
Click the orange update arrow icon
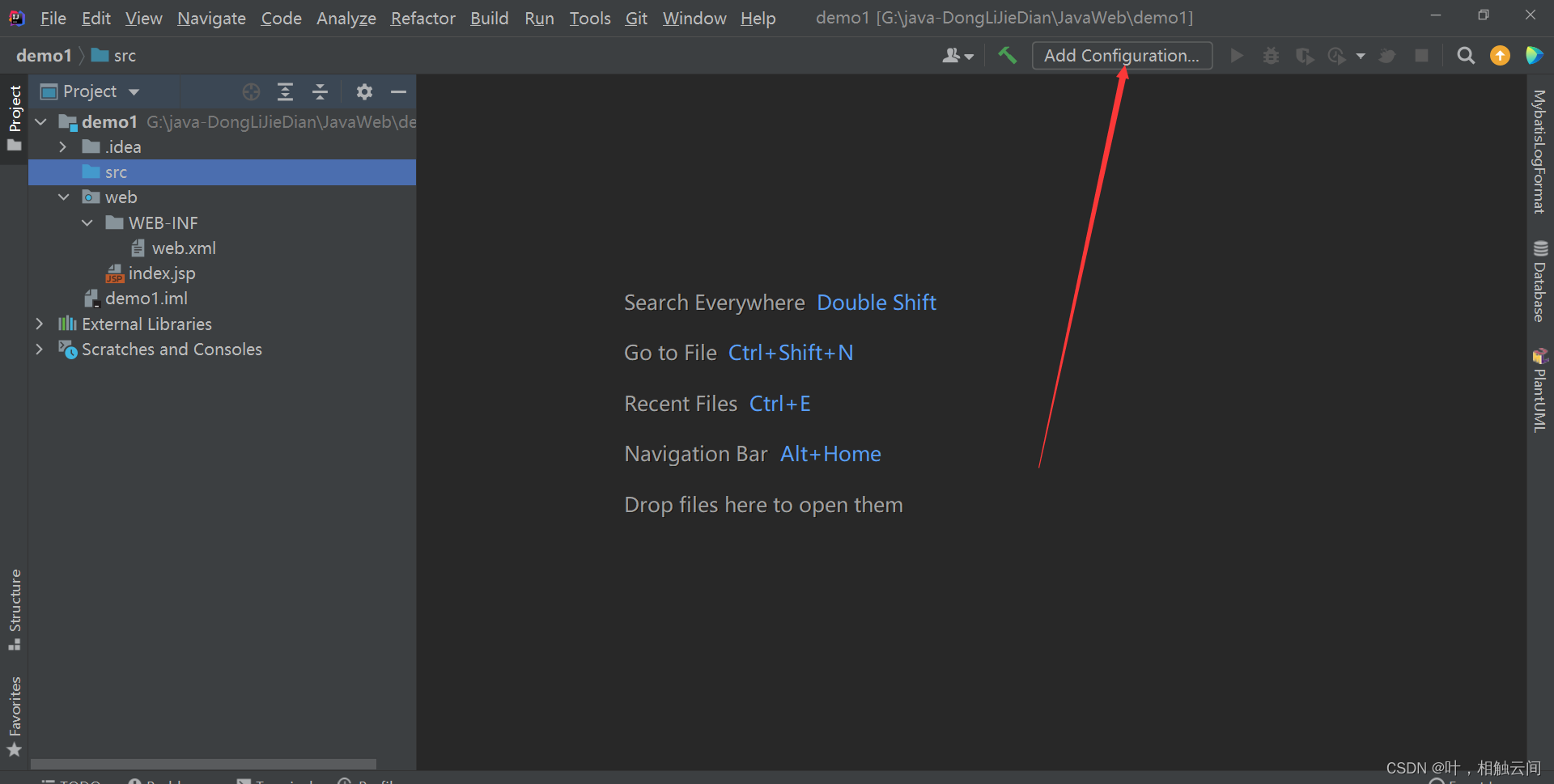1500,55
